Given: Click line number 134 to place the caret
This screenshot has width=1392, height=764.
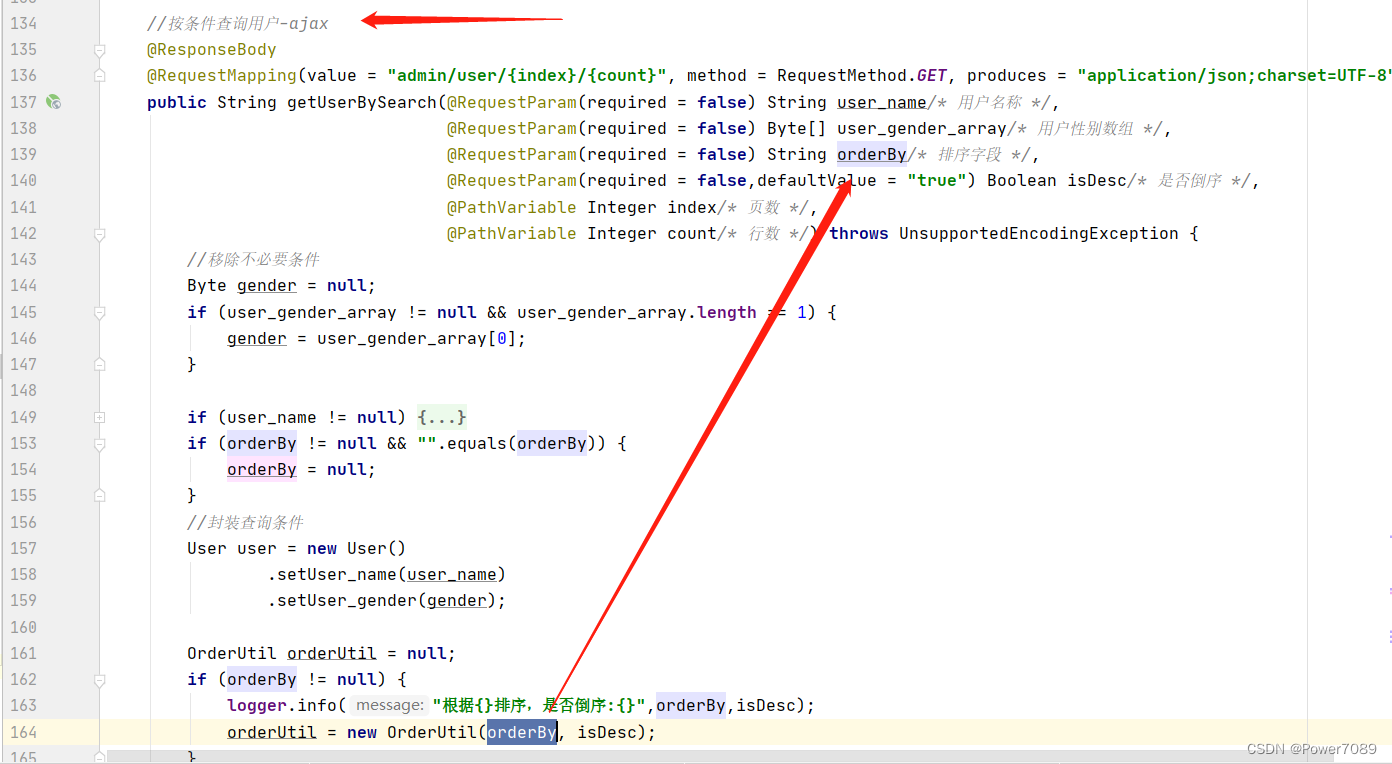Looking at the screenshot, I should (24, 23).
